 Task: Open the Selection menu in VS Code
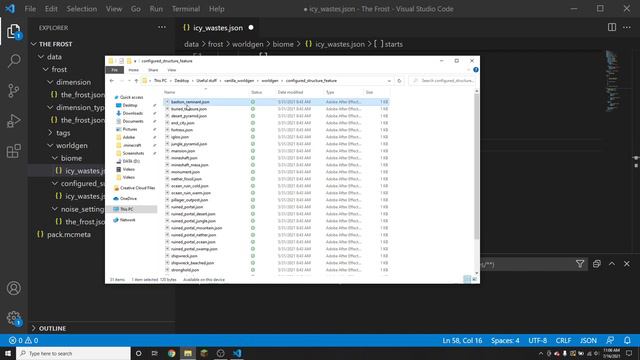pyautogui.click(x=82, y=9)
